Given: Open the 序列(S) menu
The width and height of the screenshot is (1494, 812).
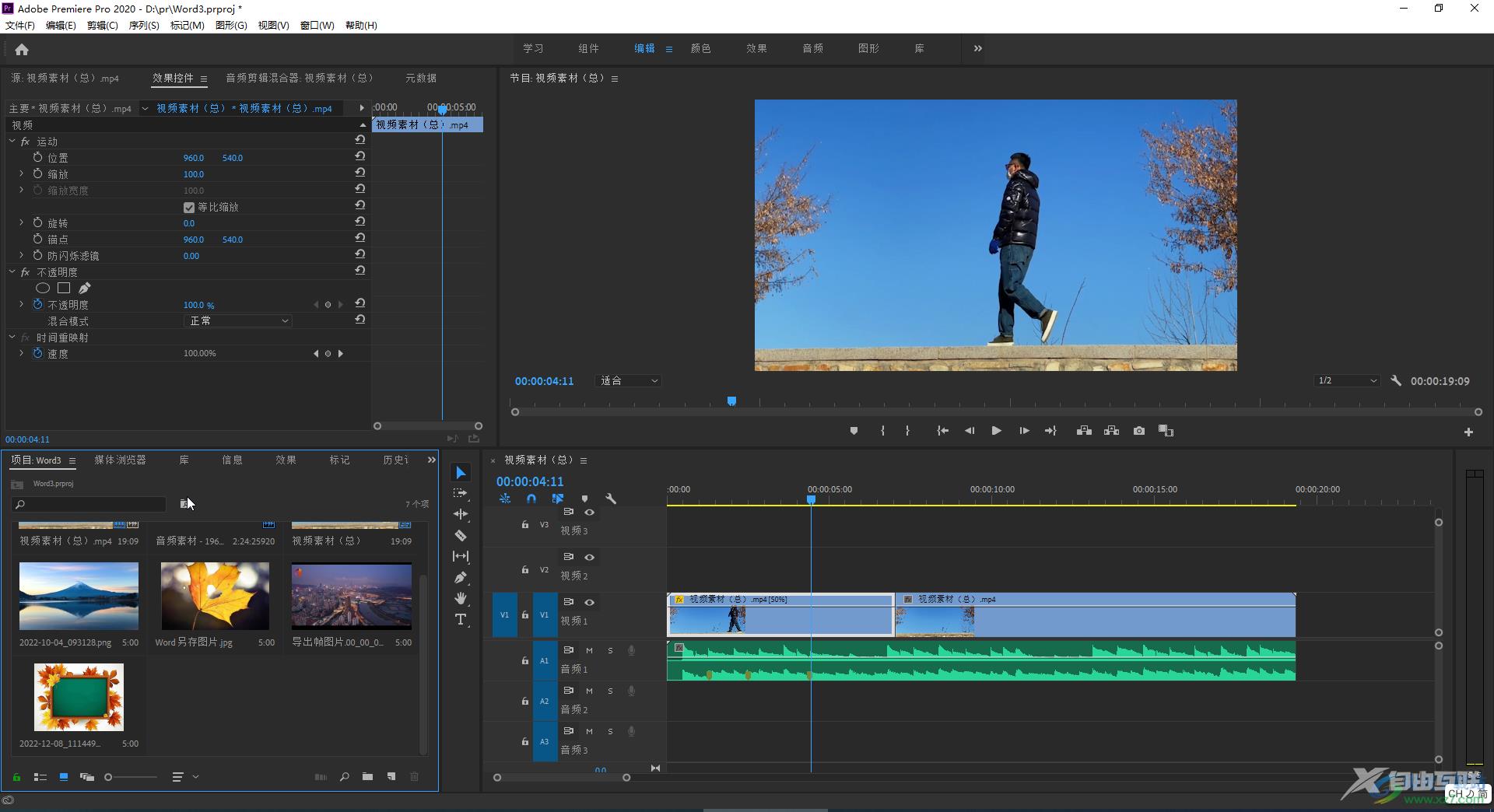Looking at the screenshot, I should pyautogui.click(x=144, y=25).
